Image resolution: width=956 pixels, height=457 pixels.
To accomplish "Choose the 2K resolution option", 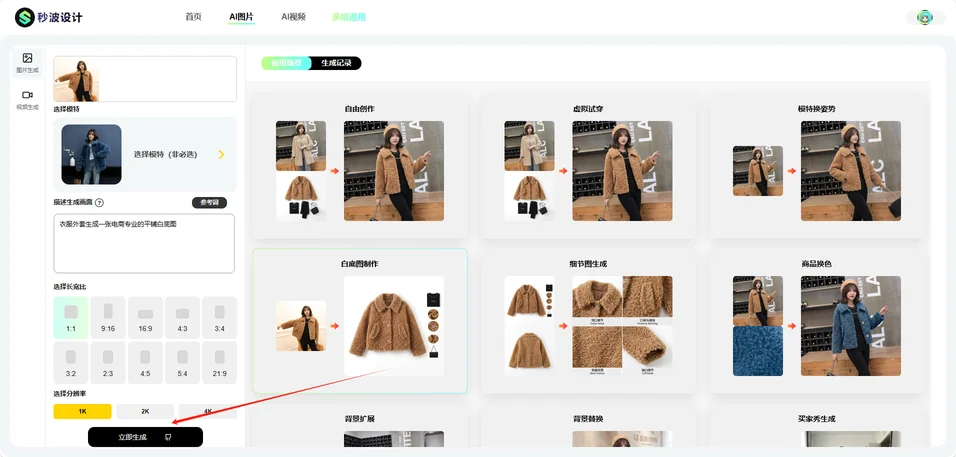I will tap(145, 411).
